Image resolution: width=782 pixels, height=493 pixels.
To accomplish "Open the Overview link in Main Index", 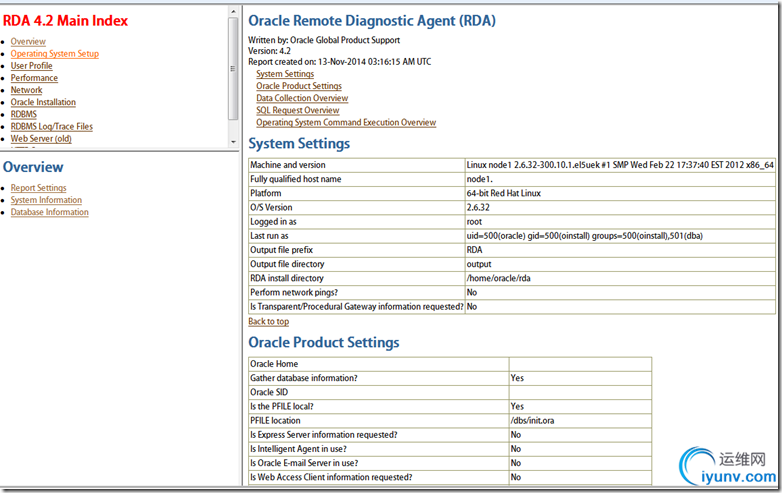I will 28,42.
